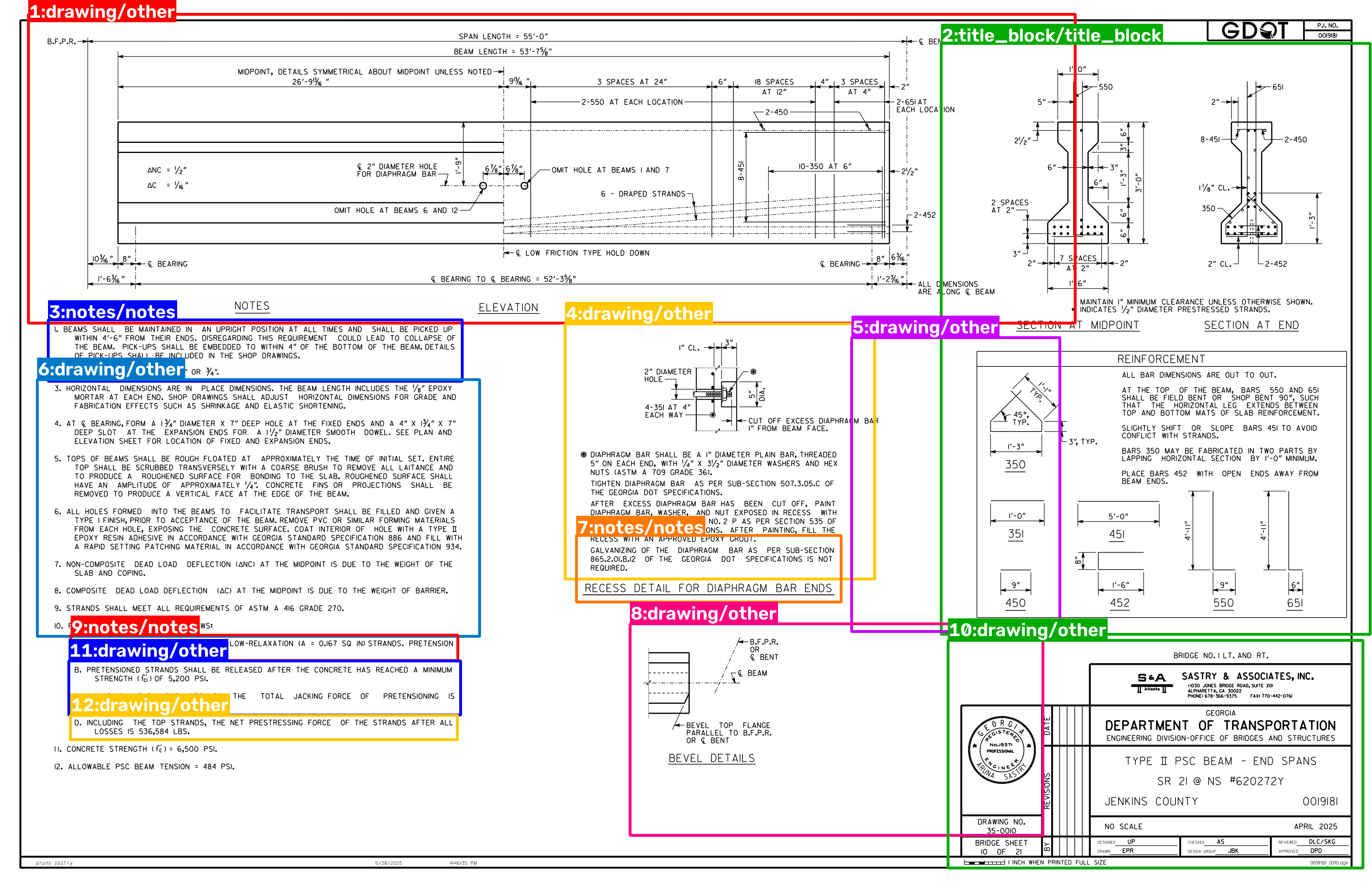Click the 'BEVEL DETAILS' title
Viewport: 1372px width, 888px height.
[x=711, y=758]
